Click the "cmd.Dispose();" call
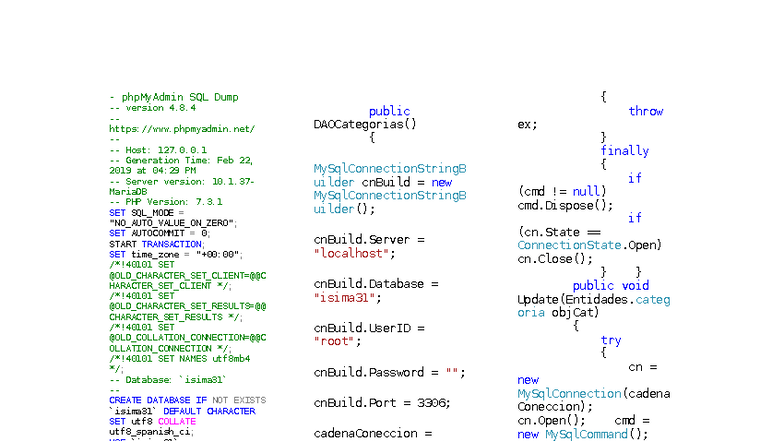784x441 pixels. (x=565, y=205)
